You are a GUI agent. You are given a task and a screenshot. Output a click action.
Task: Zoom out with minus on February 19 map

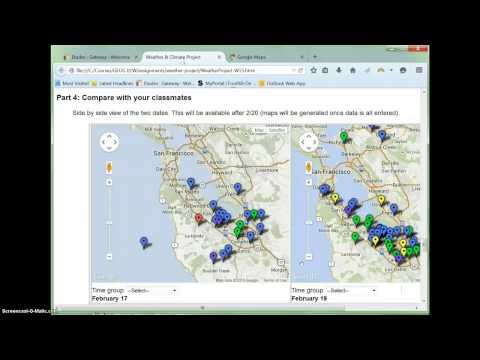tap(309, 256)
